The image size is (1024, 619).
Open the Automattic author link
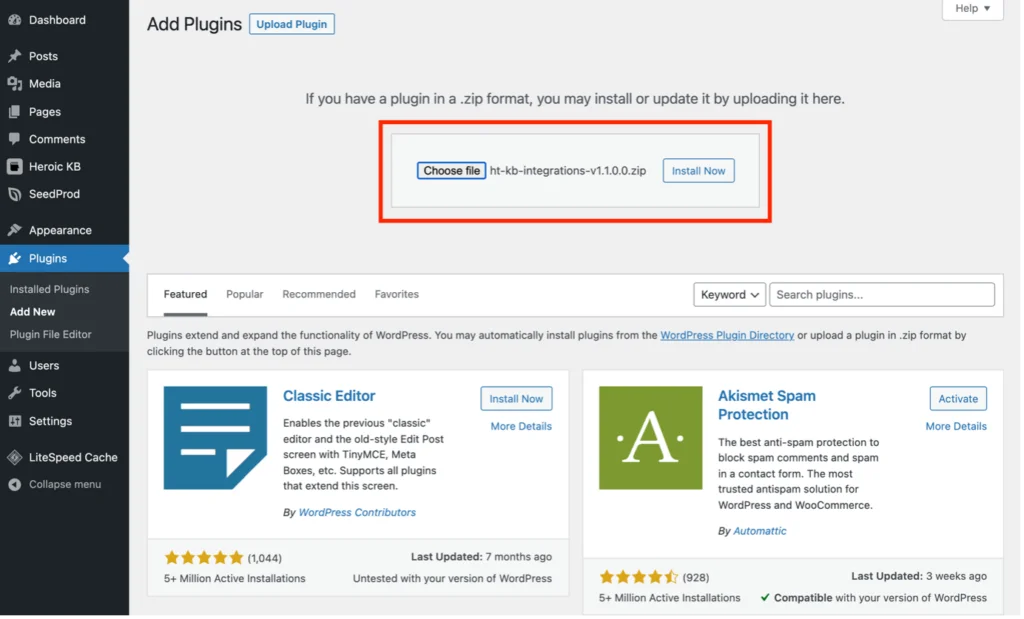[x=760, y=532]
